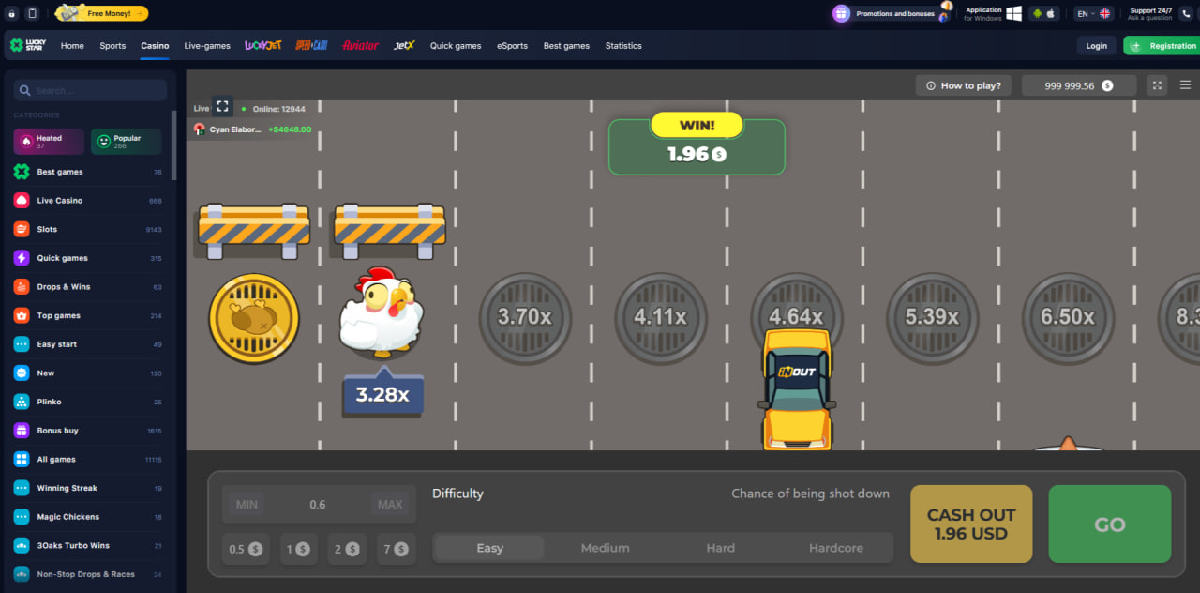This screenshot has width=1200, height=593.
Task: Open the Aviator game from the navigation bar
Action: pos(361,45)
